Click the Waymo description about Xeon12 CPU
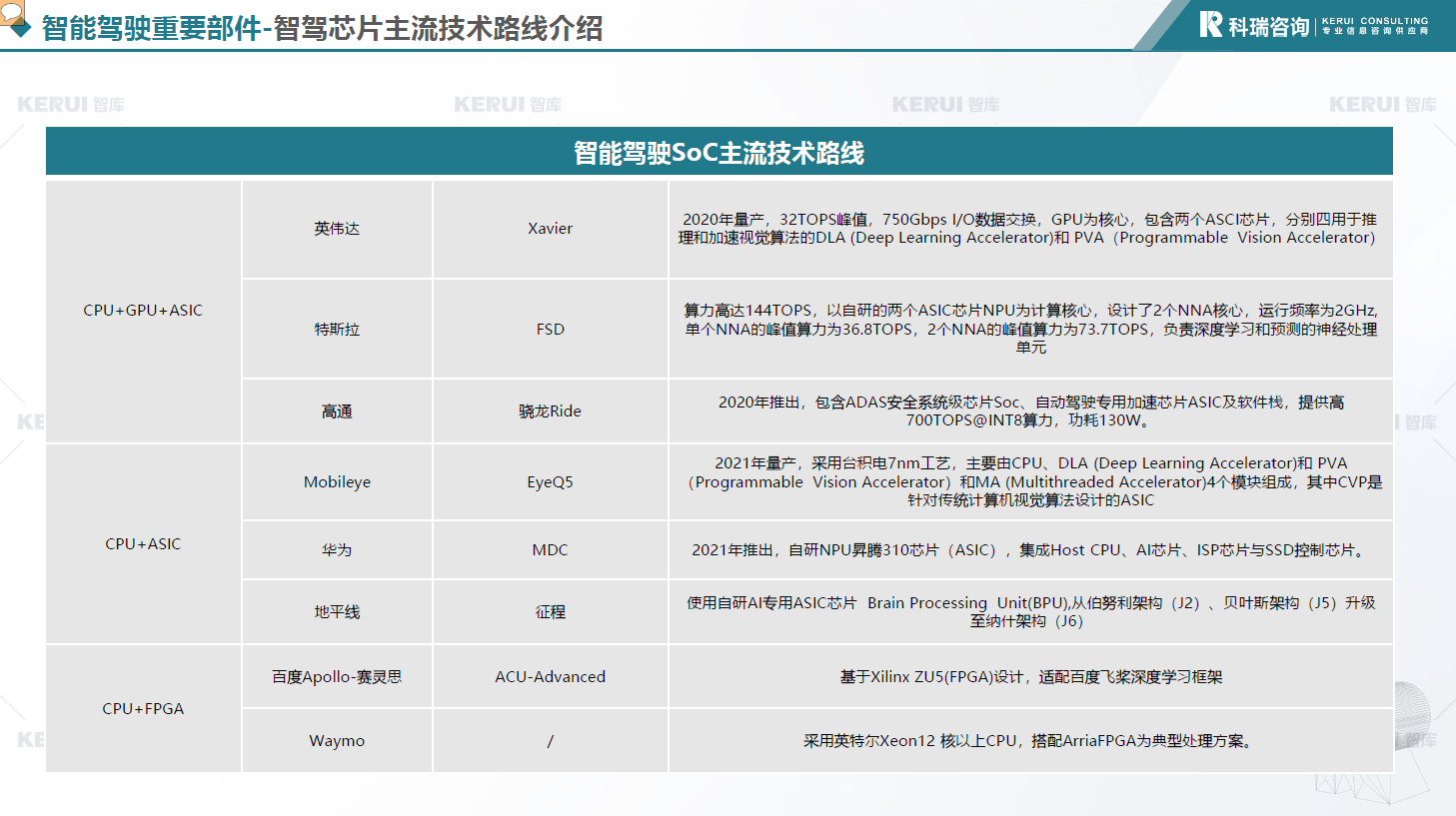 coord(1030,740)
